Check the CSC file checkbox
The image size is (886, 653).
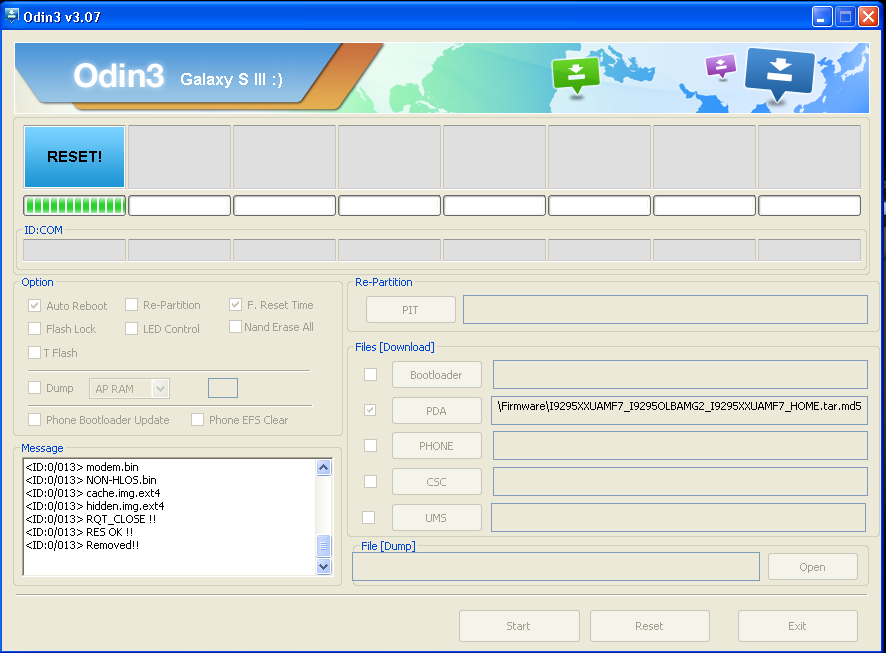(370, 481)
